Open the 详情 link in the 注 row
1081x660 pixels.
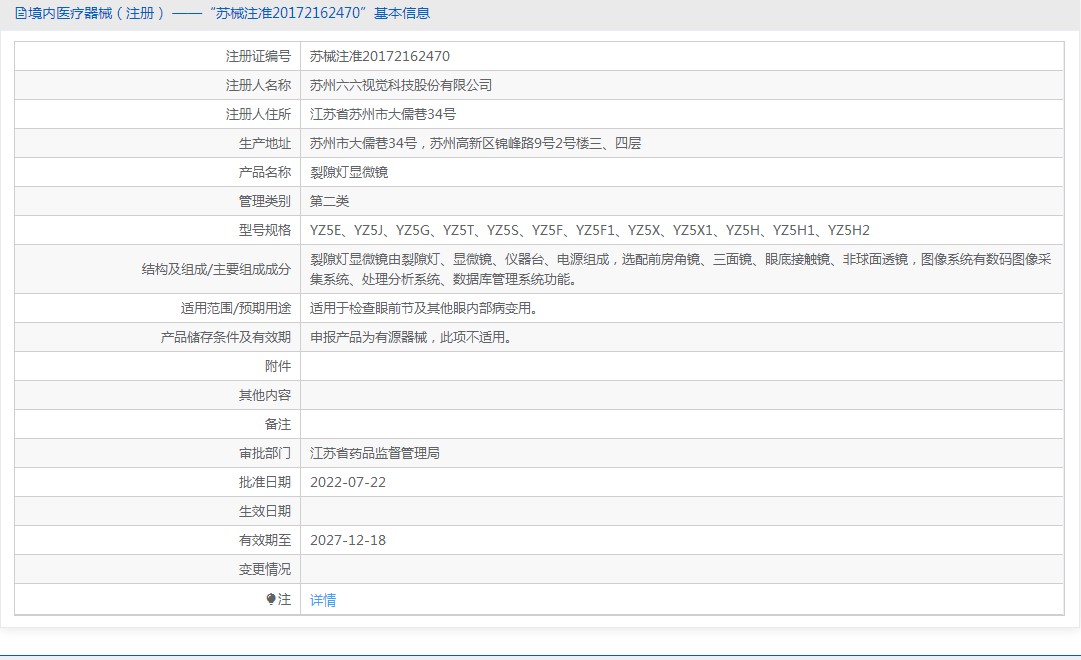[x=323, y=600]
